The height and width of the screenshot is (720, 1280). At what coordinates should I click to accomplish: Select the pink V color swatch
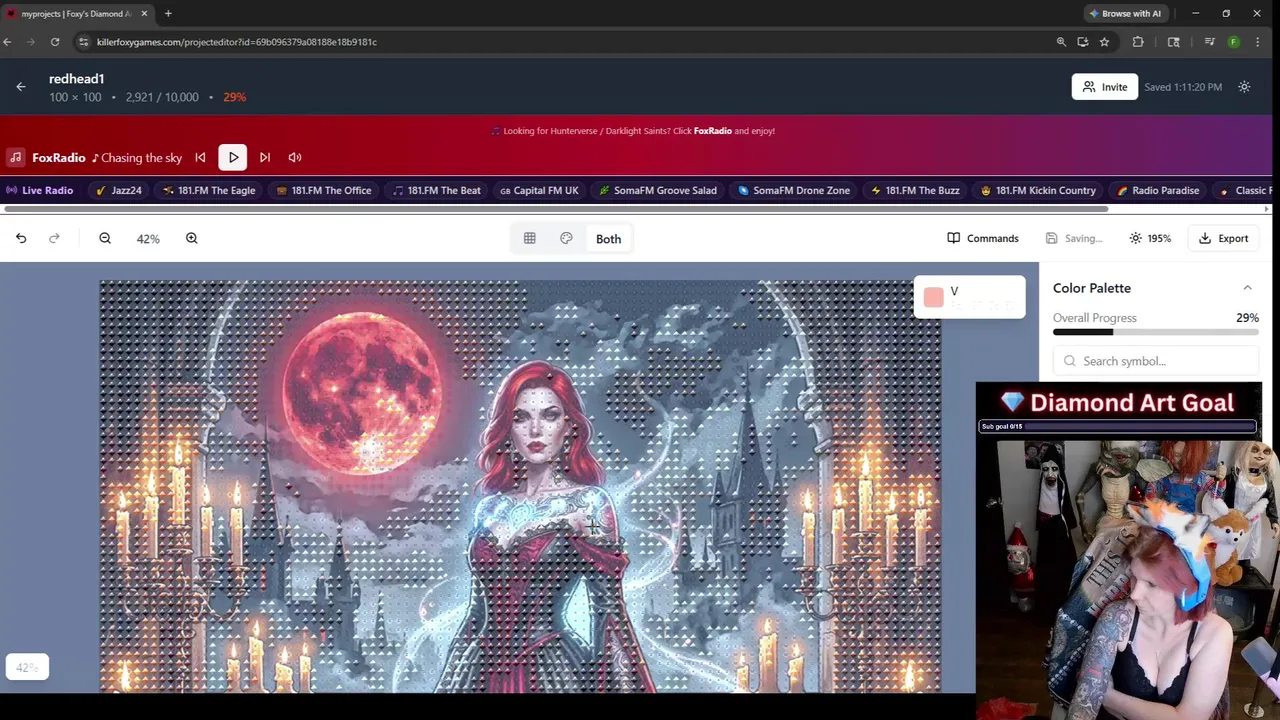click(933, 297)
